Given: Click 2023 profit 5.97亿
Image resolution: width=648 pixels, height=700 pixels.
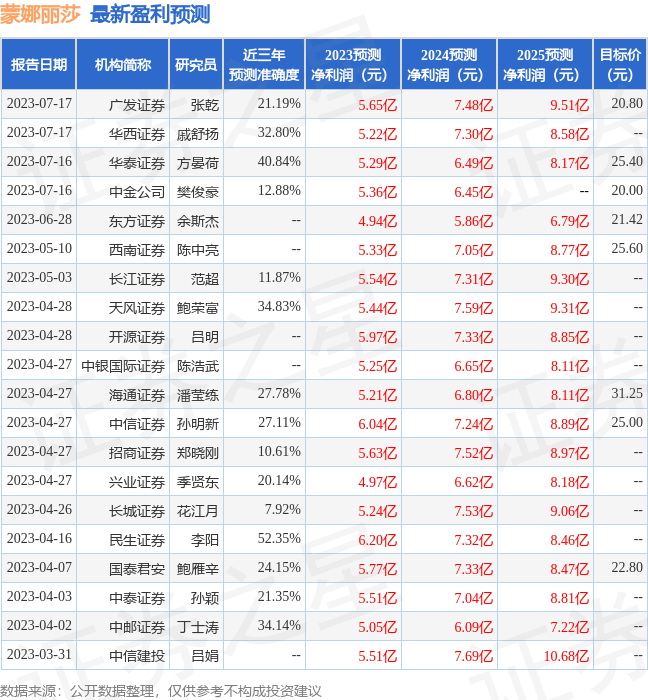Looking at the screenshot, I should (378, 337).
